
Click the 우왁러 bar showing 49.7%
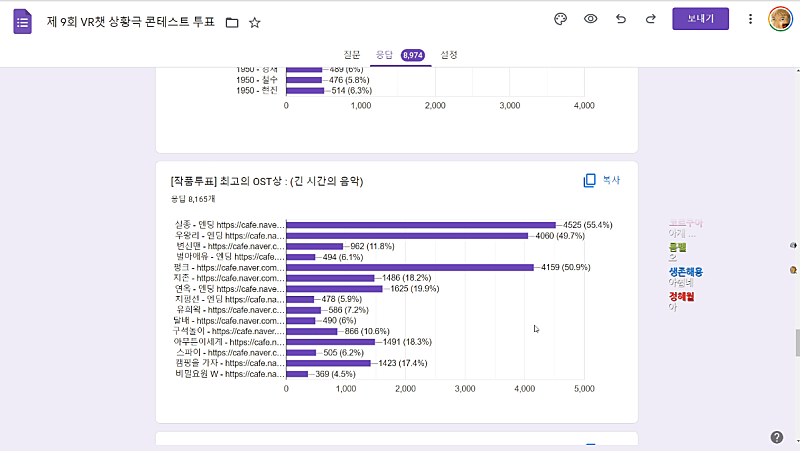pyautogui.click(x=407, y=236)
